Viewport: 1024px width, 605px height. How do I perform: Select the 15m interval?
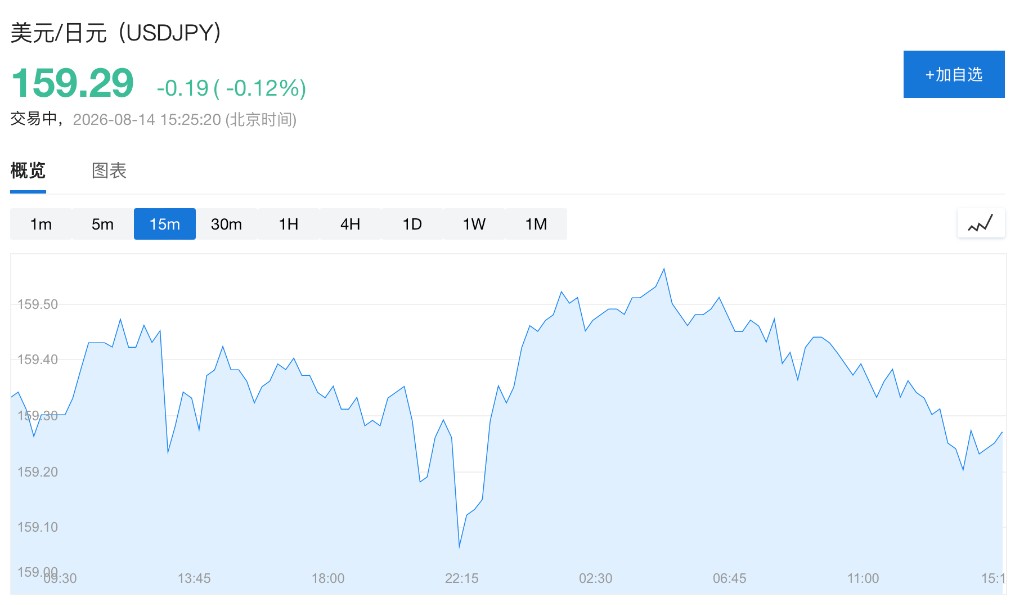[x=165, y=224]
